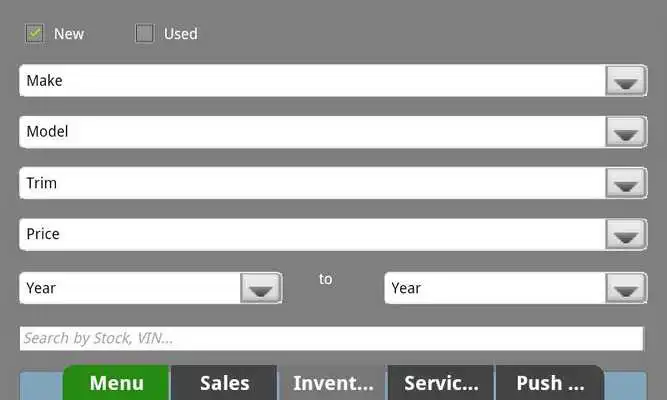Open the Sales tab
The image size is (667, 400).
tap(224, 383)
